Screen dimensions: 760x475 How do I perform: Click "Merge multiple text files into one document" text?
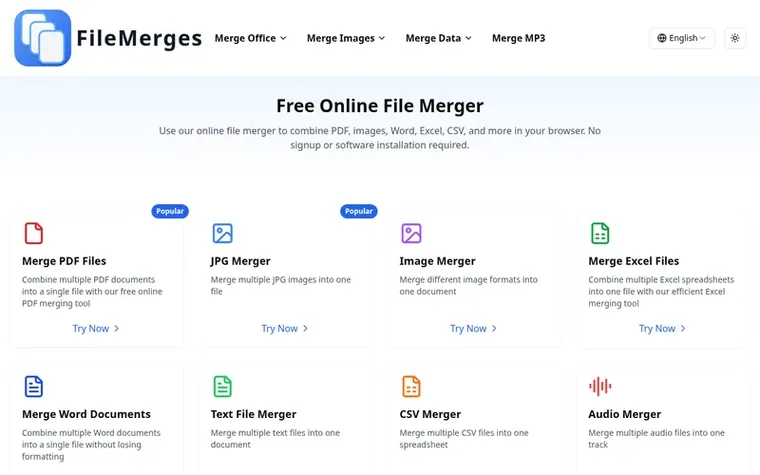point(275,439)
